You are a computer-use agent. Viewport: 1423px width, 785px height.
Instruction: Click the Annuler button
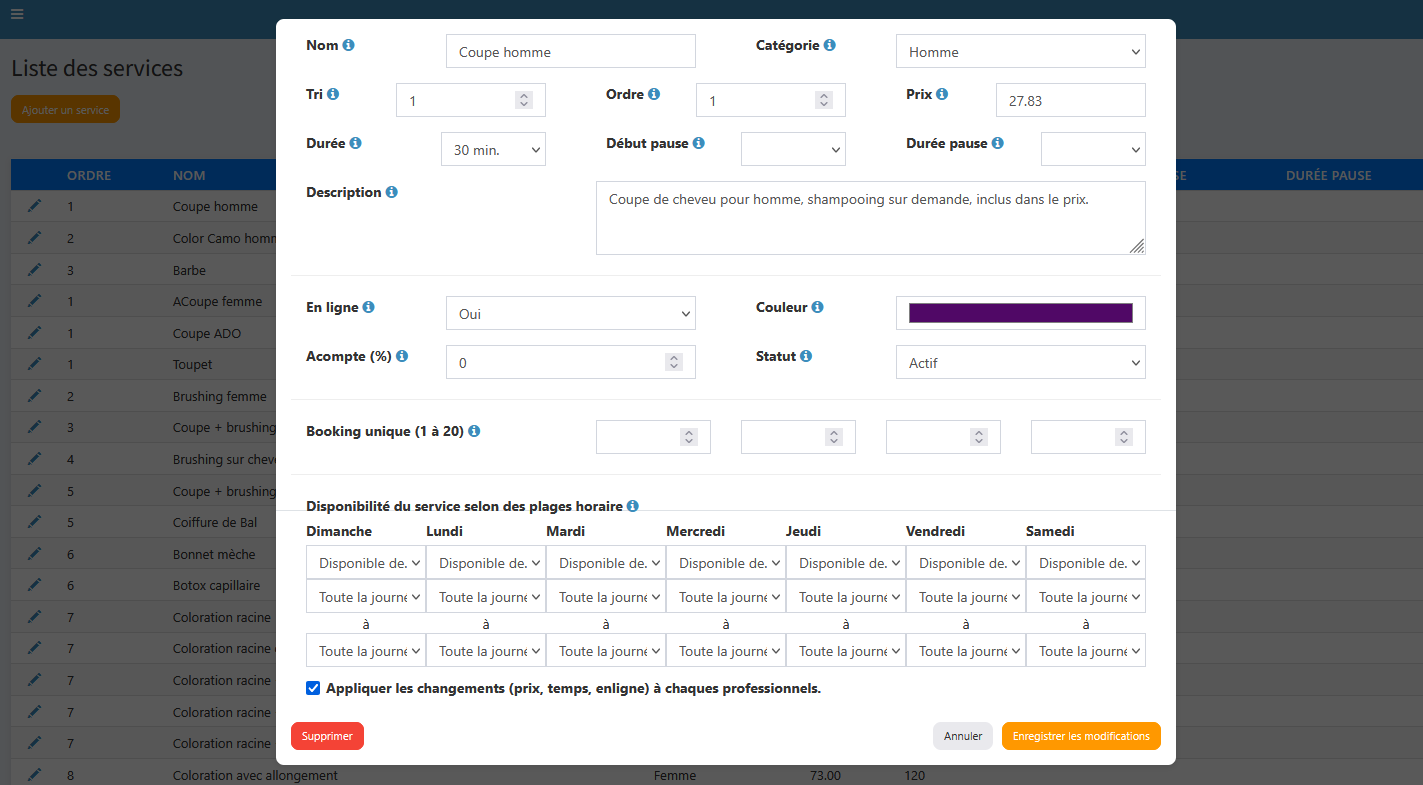point(963,736)
